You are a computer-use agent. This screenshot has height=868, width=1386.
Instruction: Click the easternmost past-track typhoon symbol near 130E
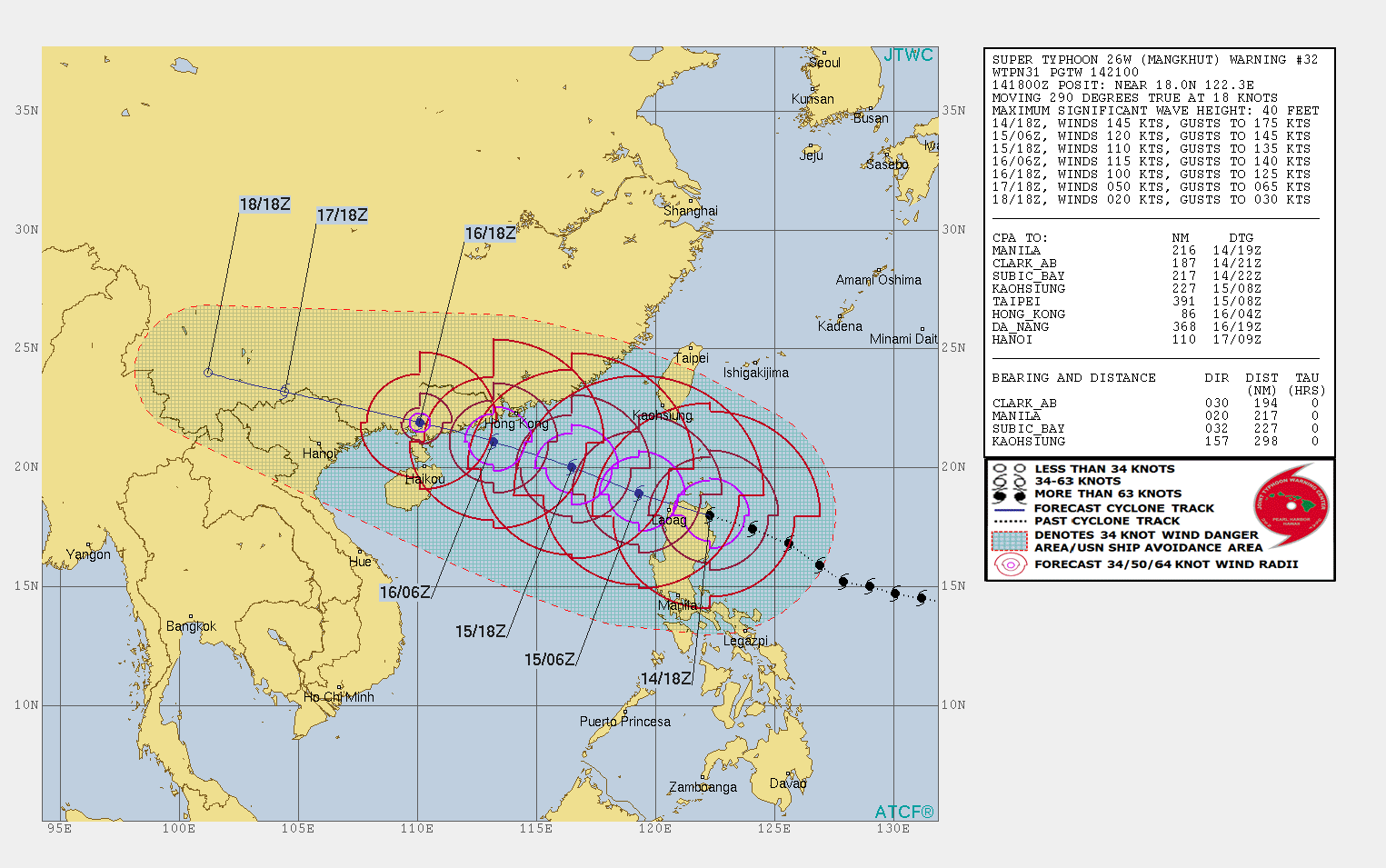pos(922,598)
